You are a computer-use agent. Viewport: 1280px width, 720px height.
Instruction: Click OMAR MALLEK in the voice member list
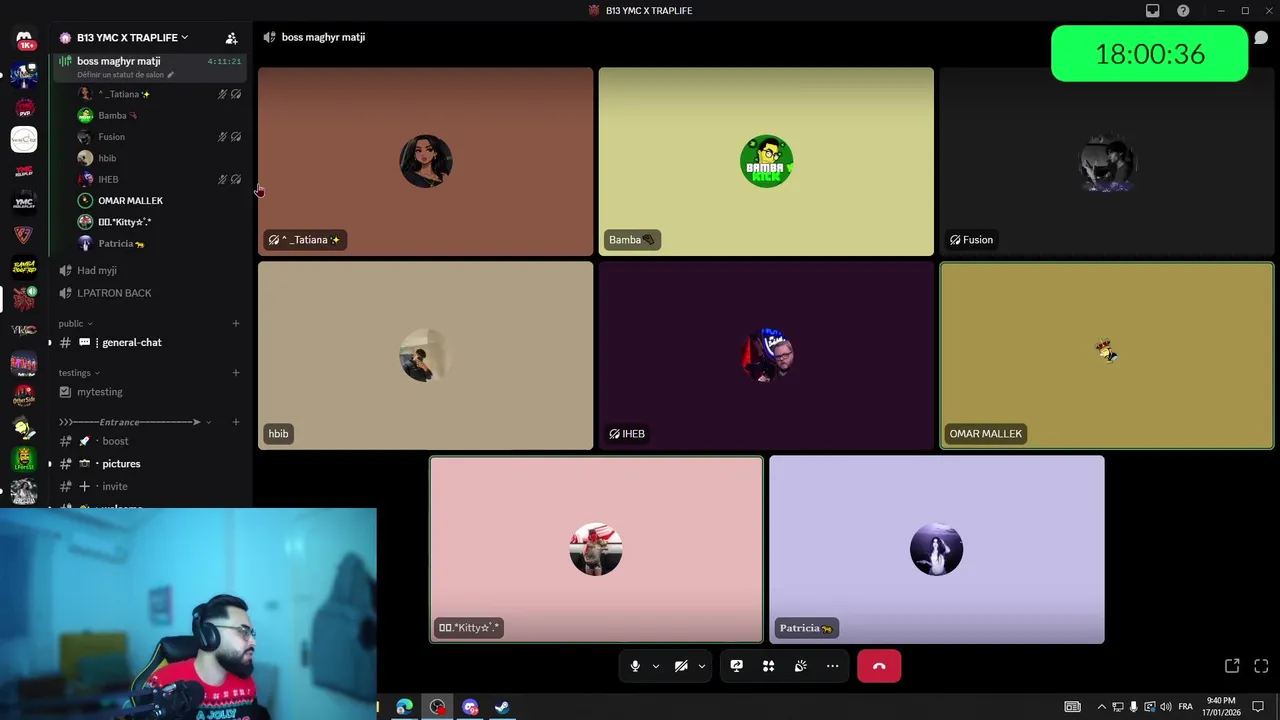point(160,201)
